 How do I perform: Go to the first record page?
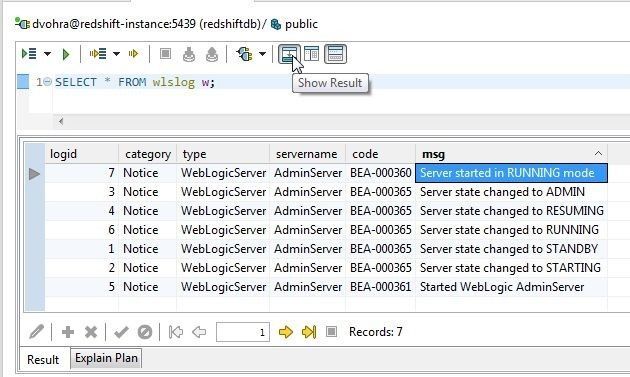tap(176, 332)
